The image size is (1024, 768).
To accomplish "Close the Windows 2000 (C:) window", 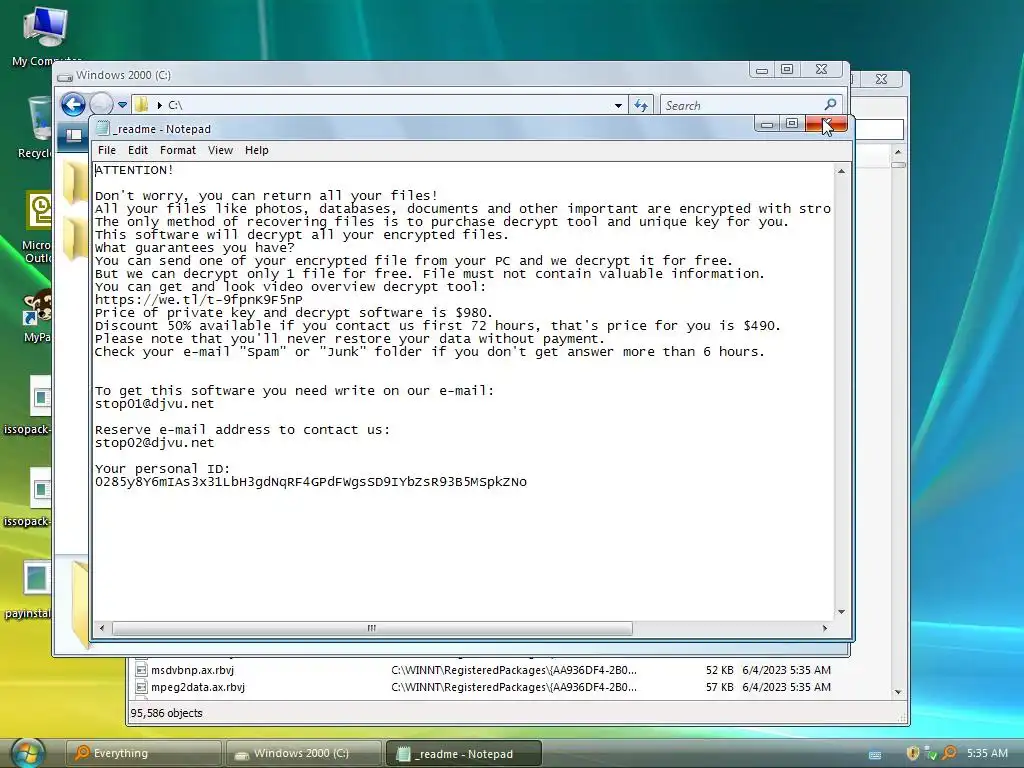I will (822, 69).
